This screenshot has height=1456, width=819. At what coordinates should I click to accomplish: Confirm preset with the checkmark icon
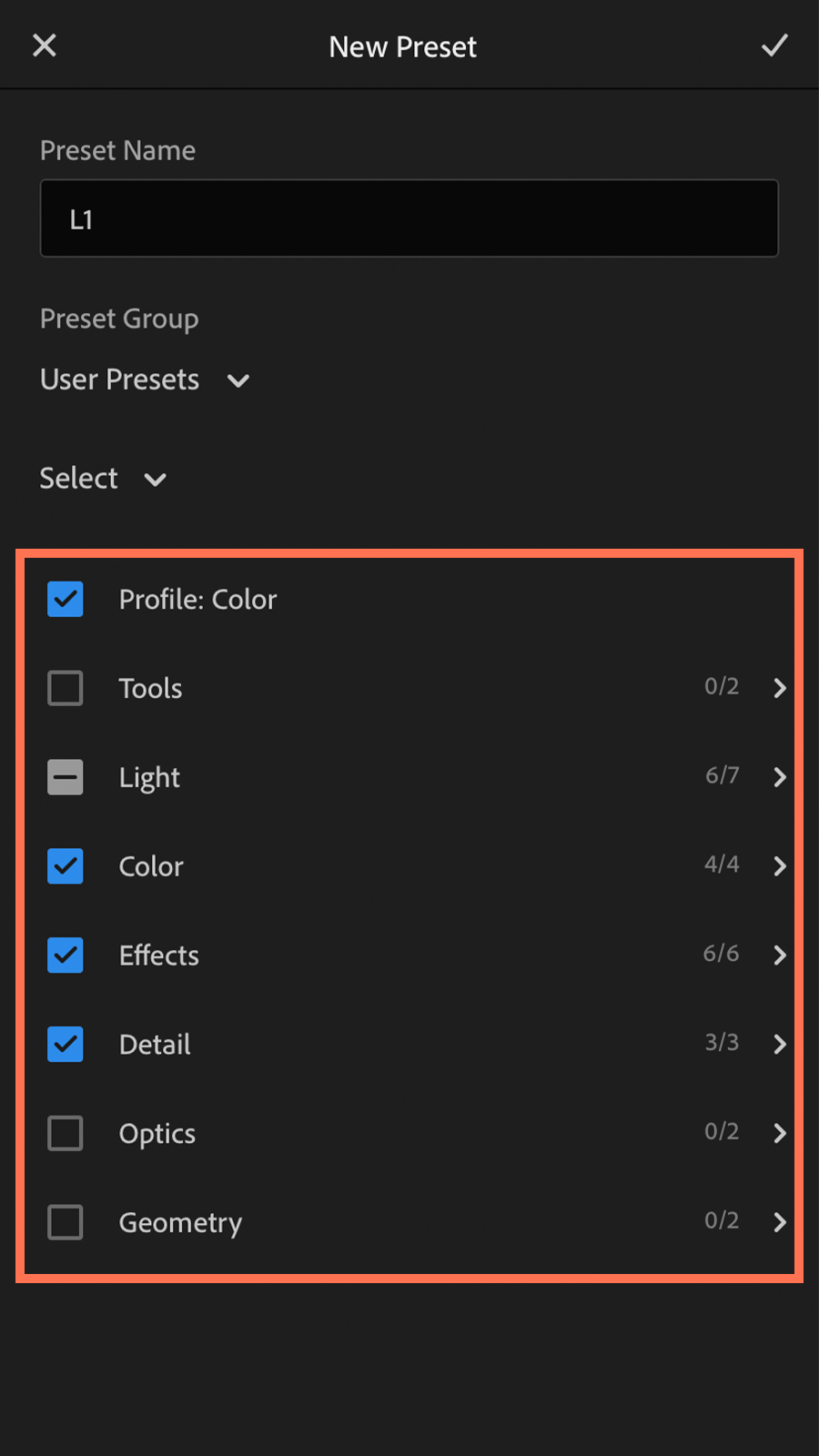point(774,45)
